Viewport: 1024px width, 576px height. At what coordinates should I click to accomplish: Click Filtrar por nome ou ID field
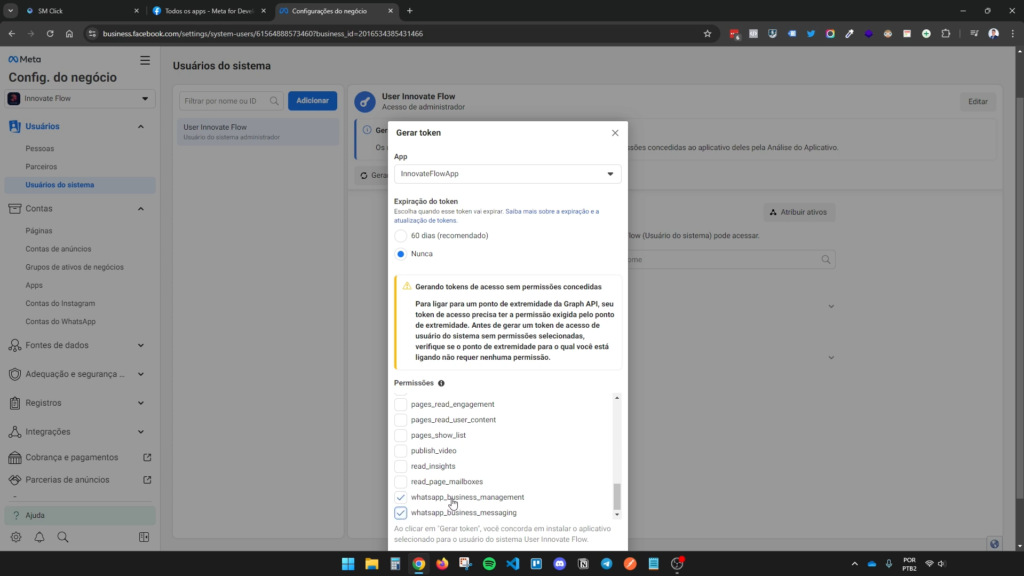click(231, 101)
